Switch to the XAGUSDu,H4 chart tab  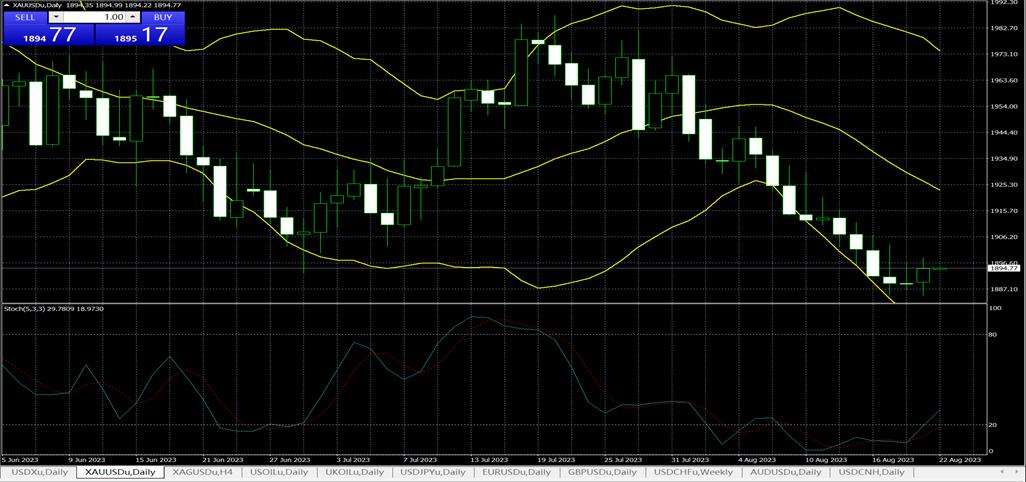click(203, 472)
